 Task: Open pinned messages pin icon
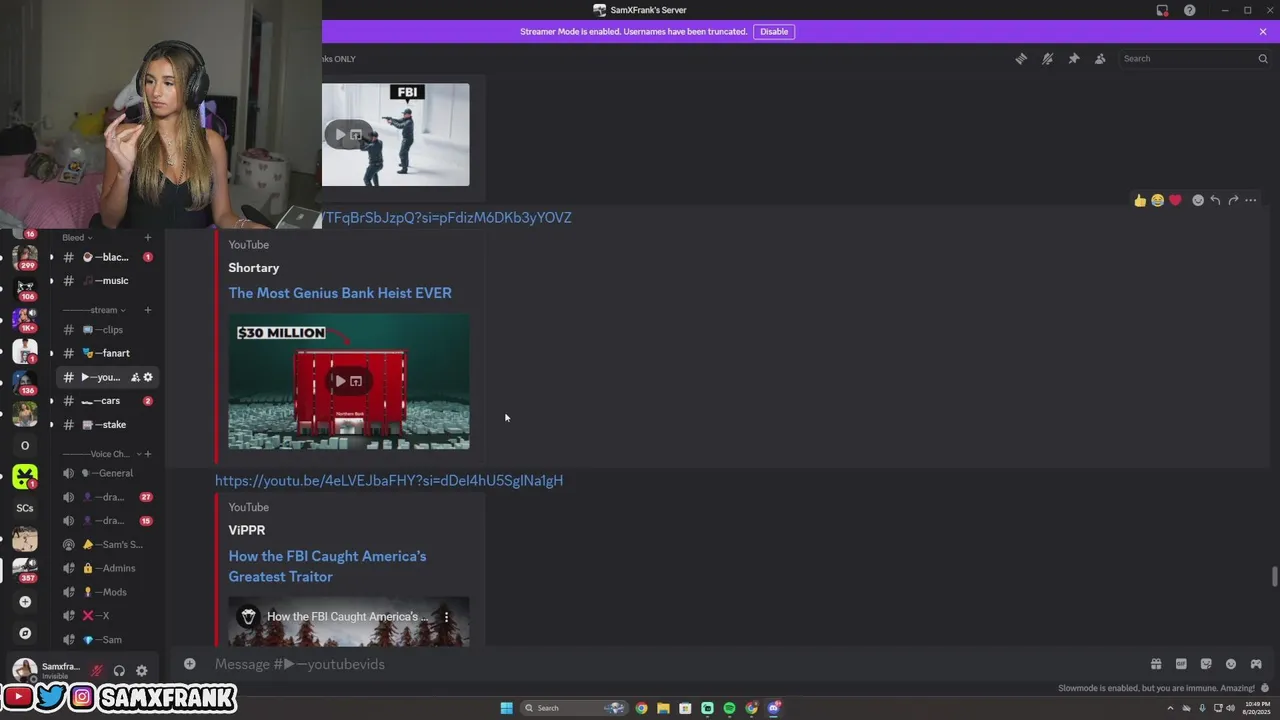pos(1074,59)
